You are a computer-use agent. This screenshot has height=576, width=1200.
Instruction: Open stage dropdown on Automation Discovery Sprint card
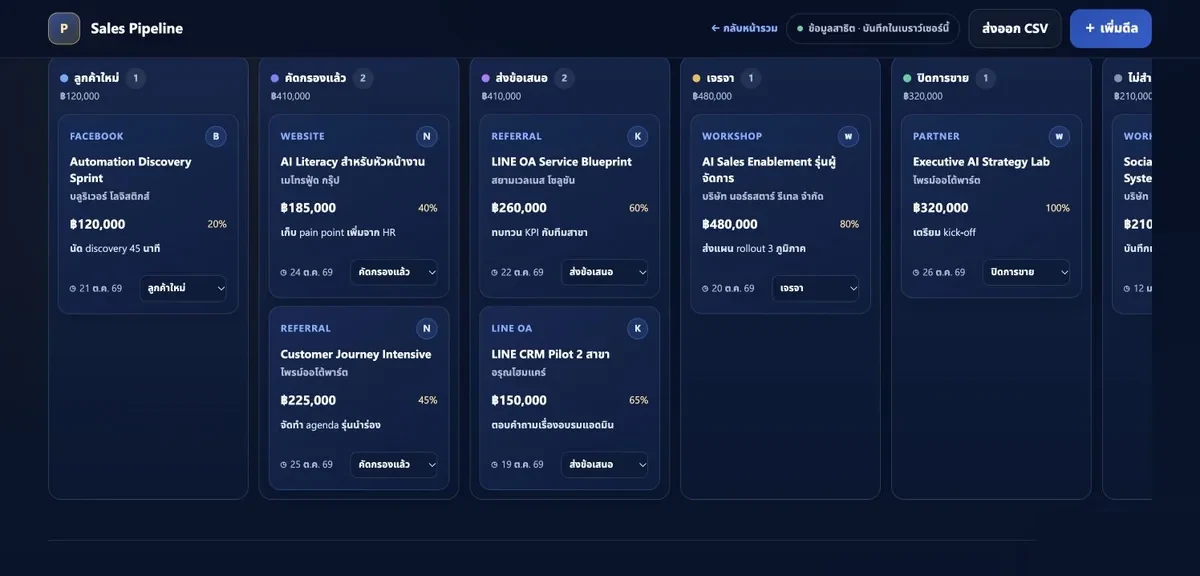(x=183, y=288)
